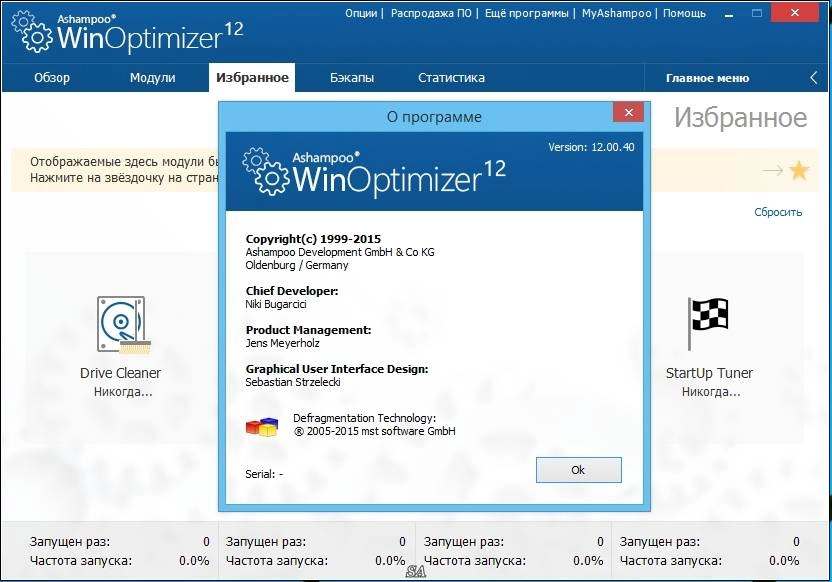
Task: Click the StartUp Tuner label text
Action: (709, 373)
